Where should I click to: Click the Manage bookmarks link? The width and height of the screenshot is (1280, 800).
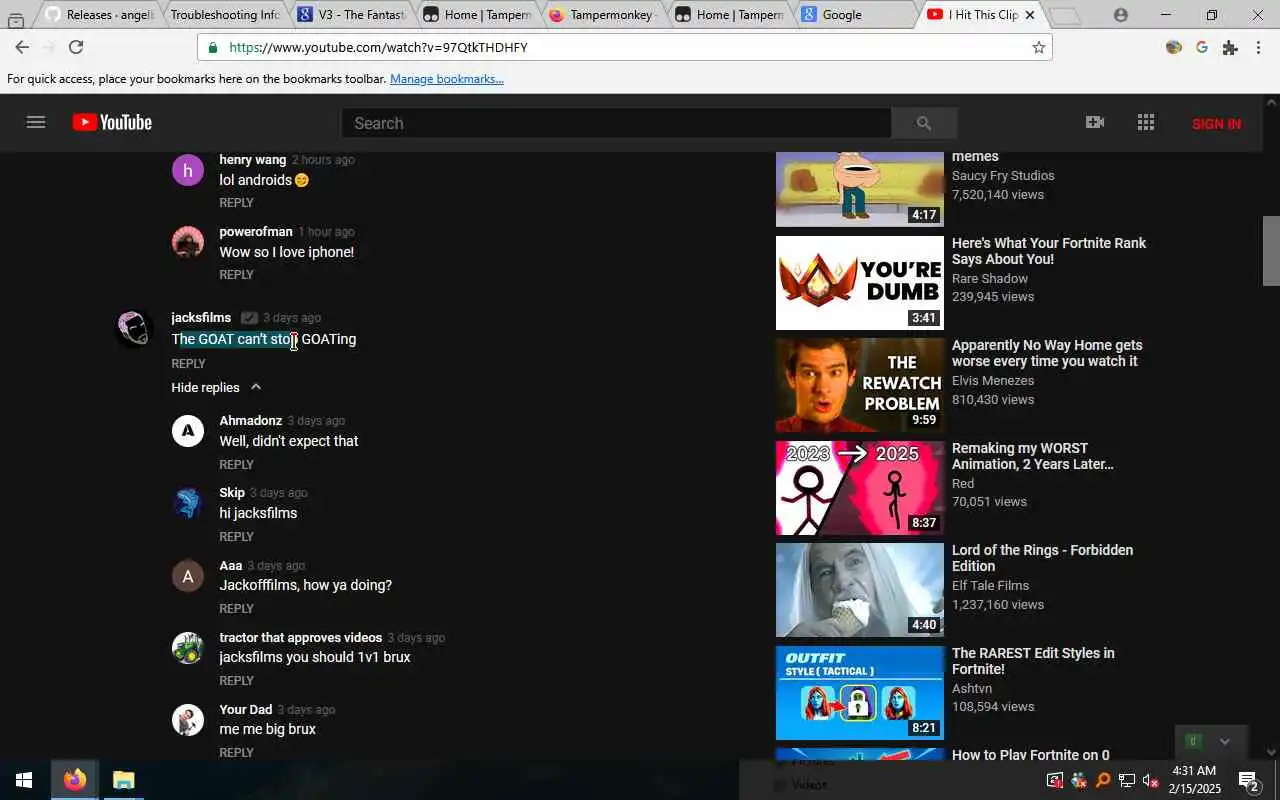pos(447,79)
